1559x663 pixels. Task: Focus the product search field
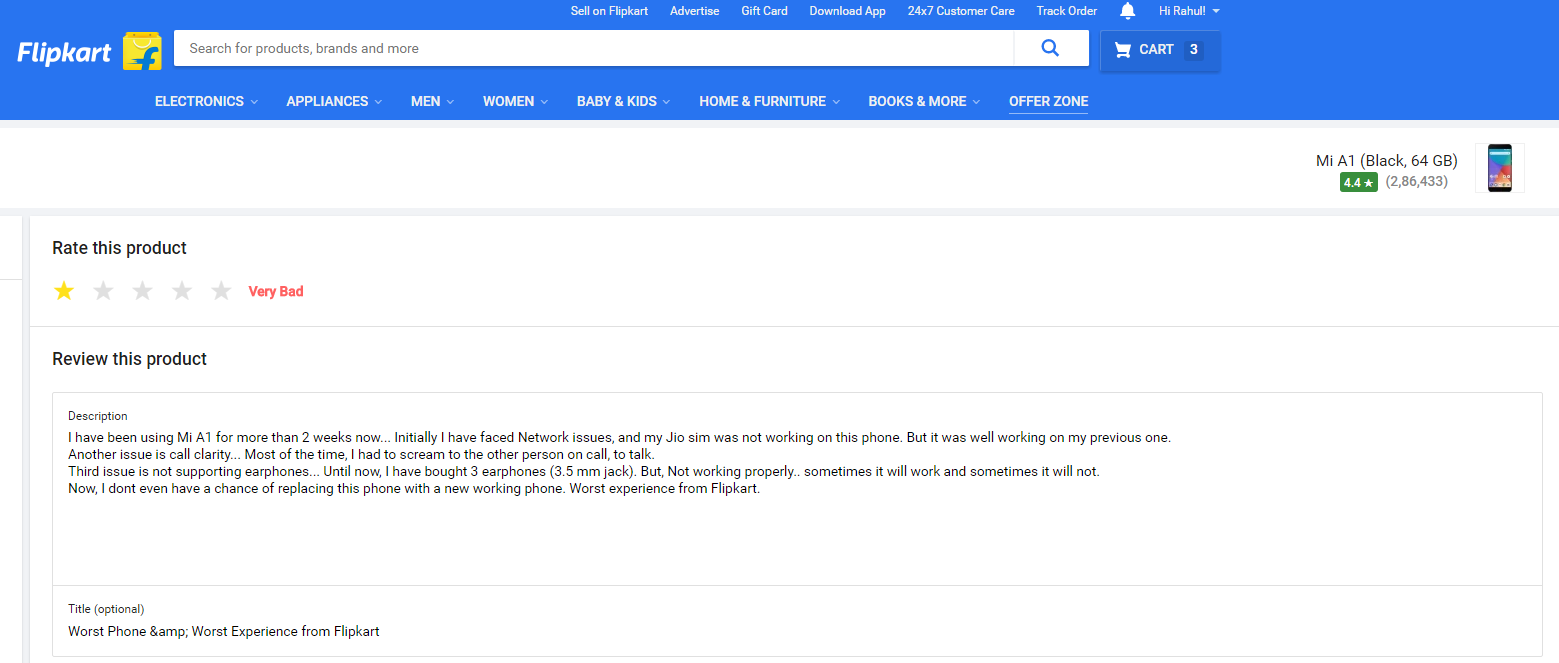pos(594,48)
